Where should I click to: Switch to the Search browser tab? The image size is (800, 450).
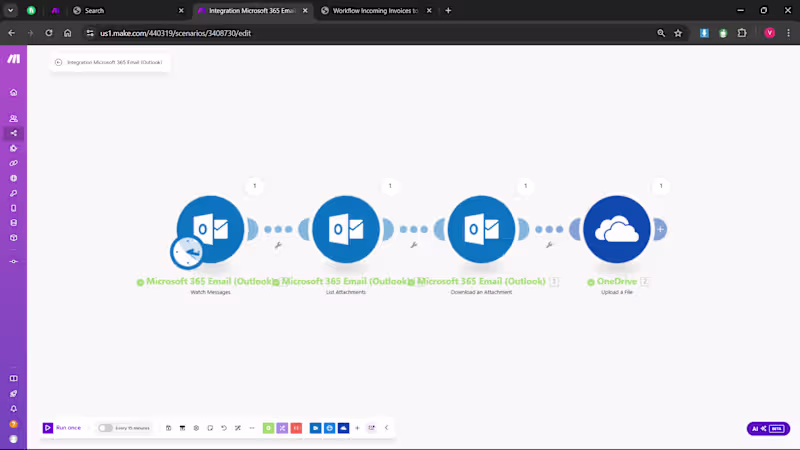(128, 10)
